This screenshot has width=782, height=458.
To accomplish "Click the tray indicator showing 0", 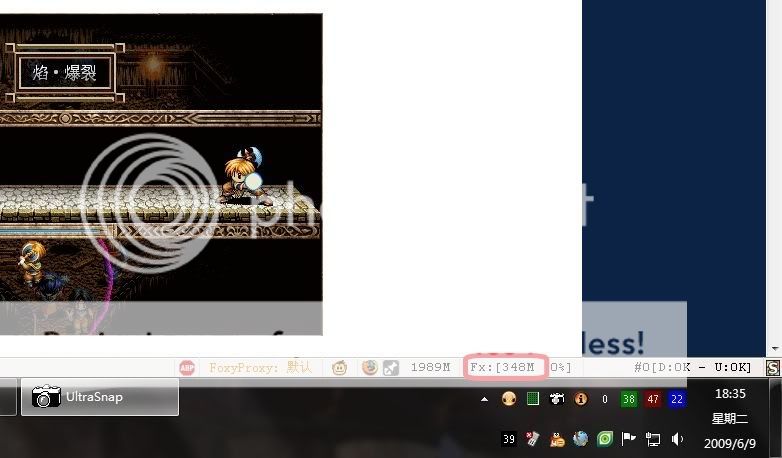I will coord(604,399).
